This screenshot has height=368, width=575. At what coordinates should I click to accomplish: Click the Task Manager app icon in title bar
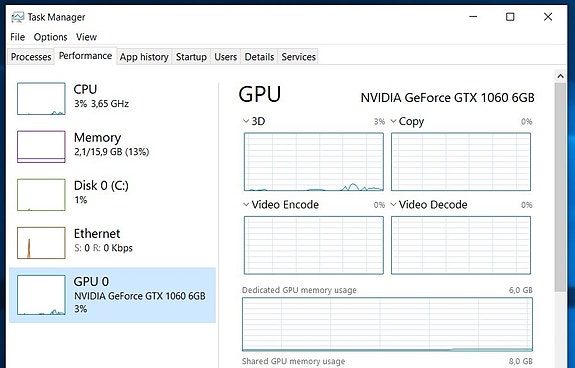click(x=17, y=17)
